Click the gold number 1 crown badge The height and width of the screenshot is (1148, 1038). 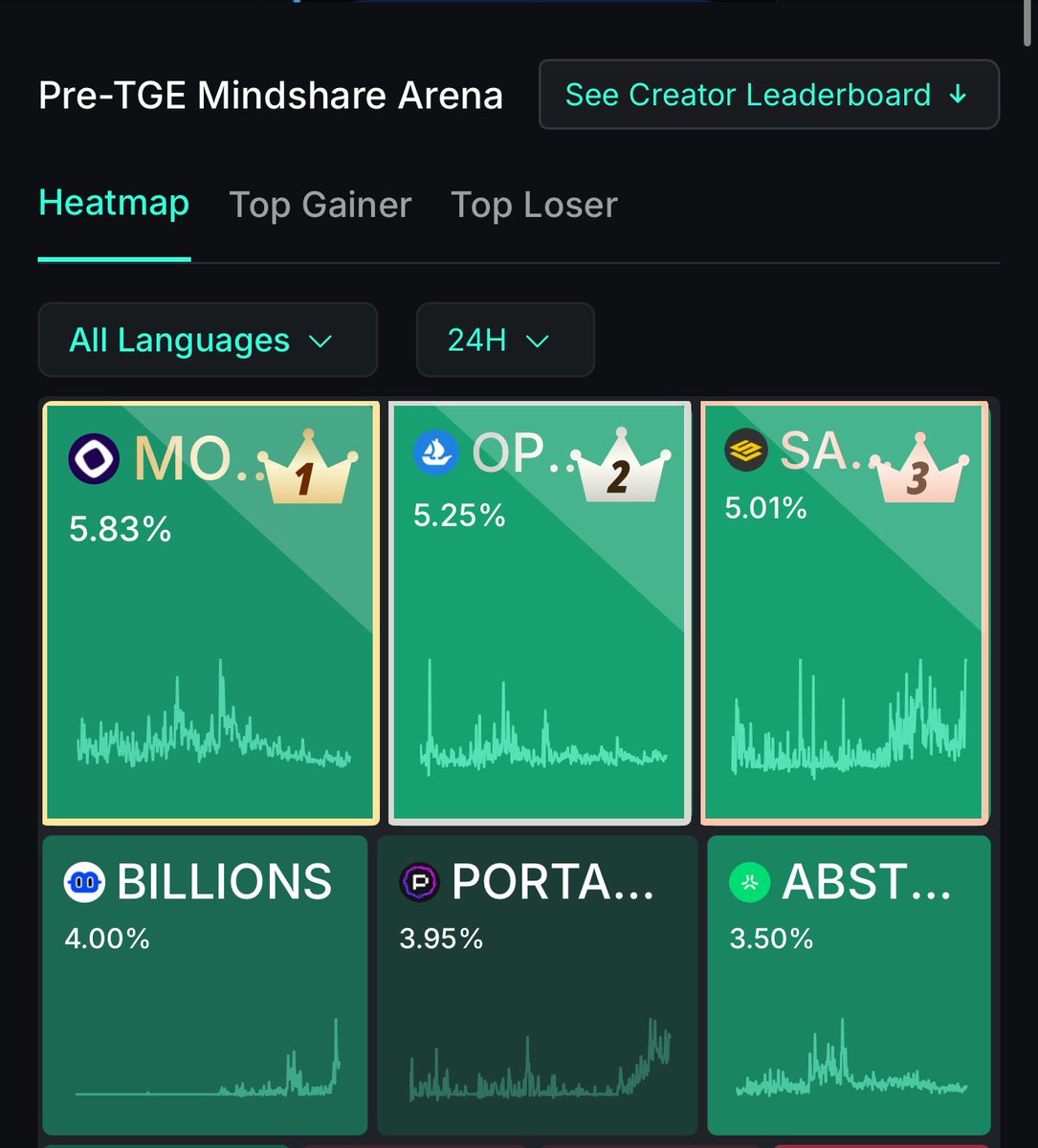[x=304, y=468]
